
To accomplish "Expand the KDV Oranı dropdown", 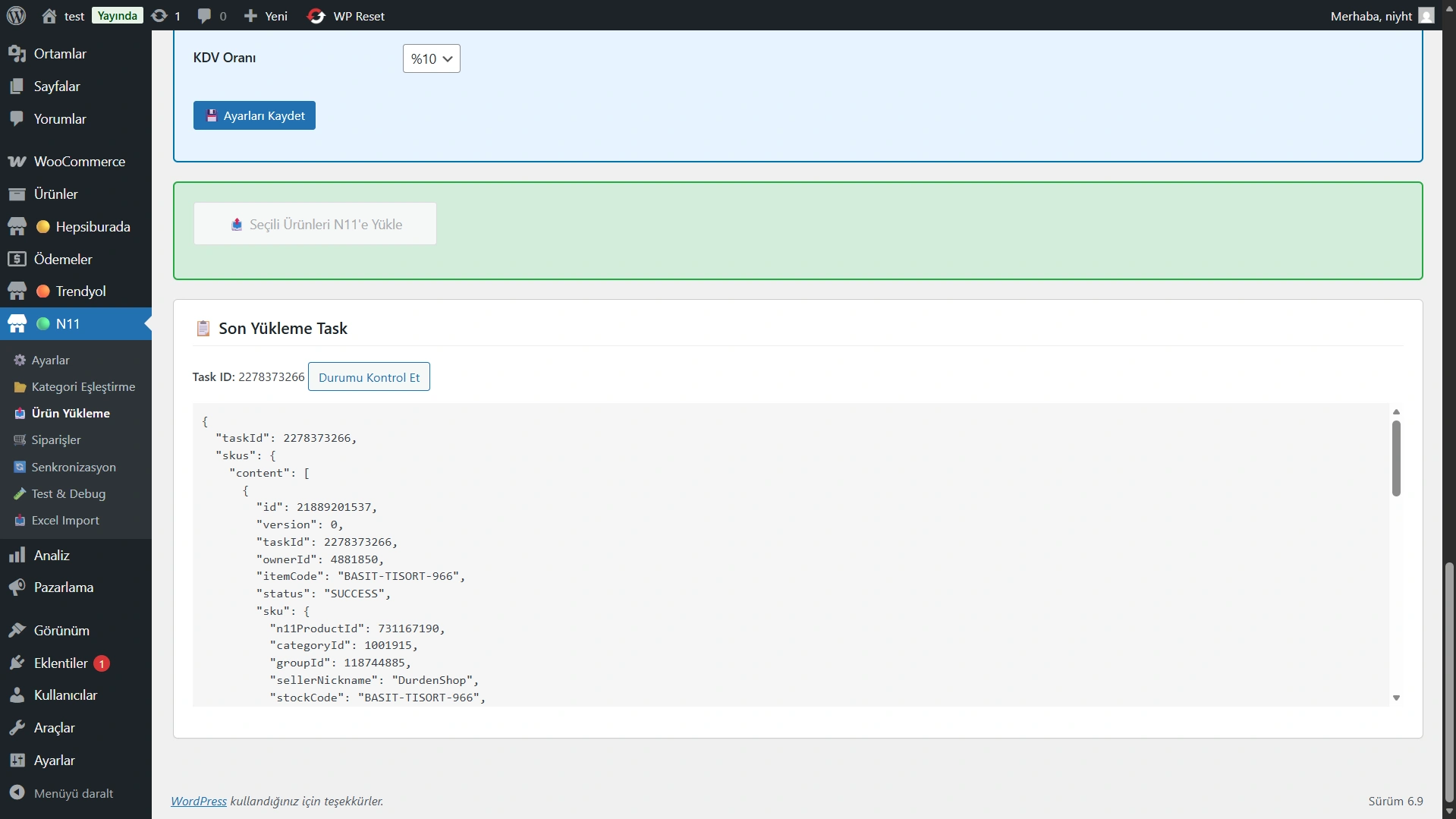I will tap(431, 58).
